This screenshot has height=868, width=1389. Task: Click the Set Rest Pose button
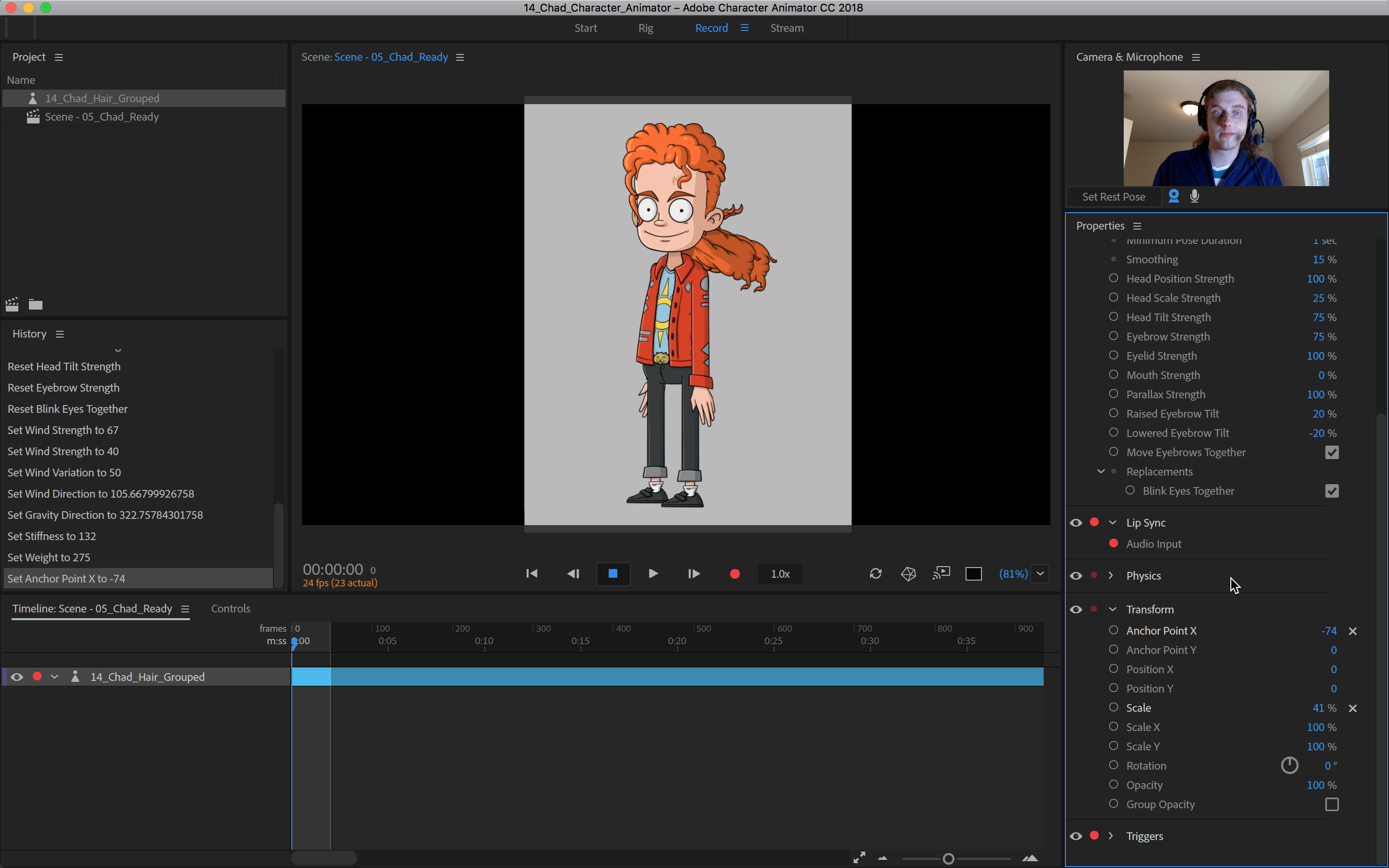(x=1113, y=196)
